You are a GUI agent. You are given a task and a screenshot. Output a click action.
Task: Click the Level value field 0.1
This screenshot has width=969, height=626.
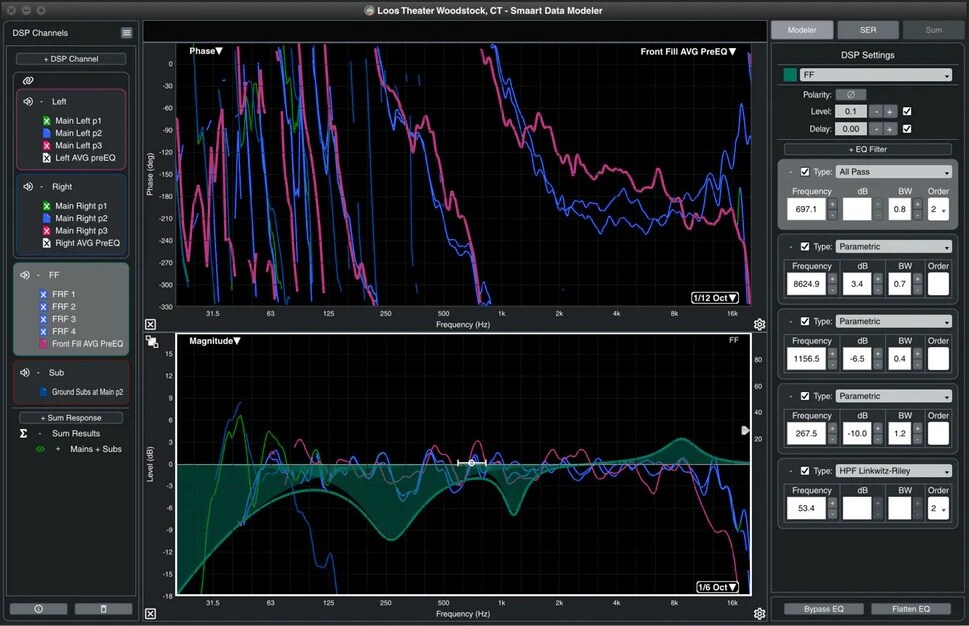tap(851, 111)
